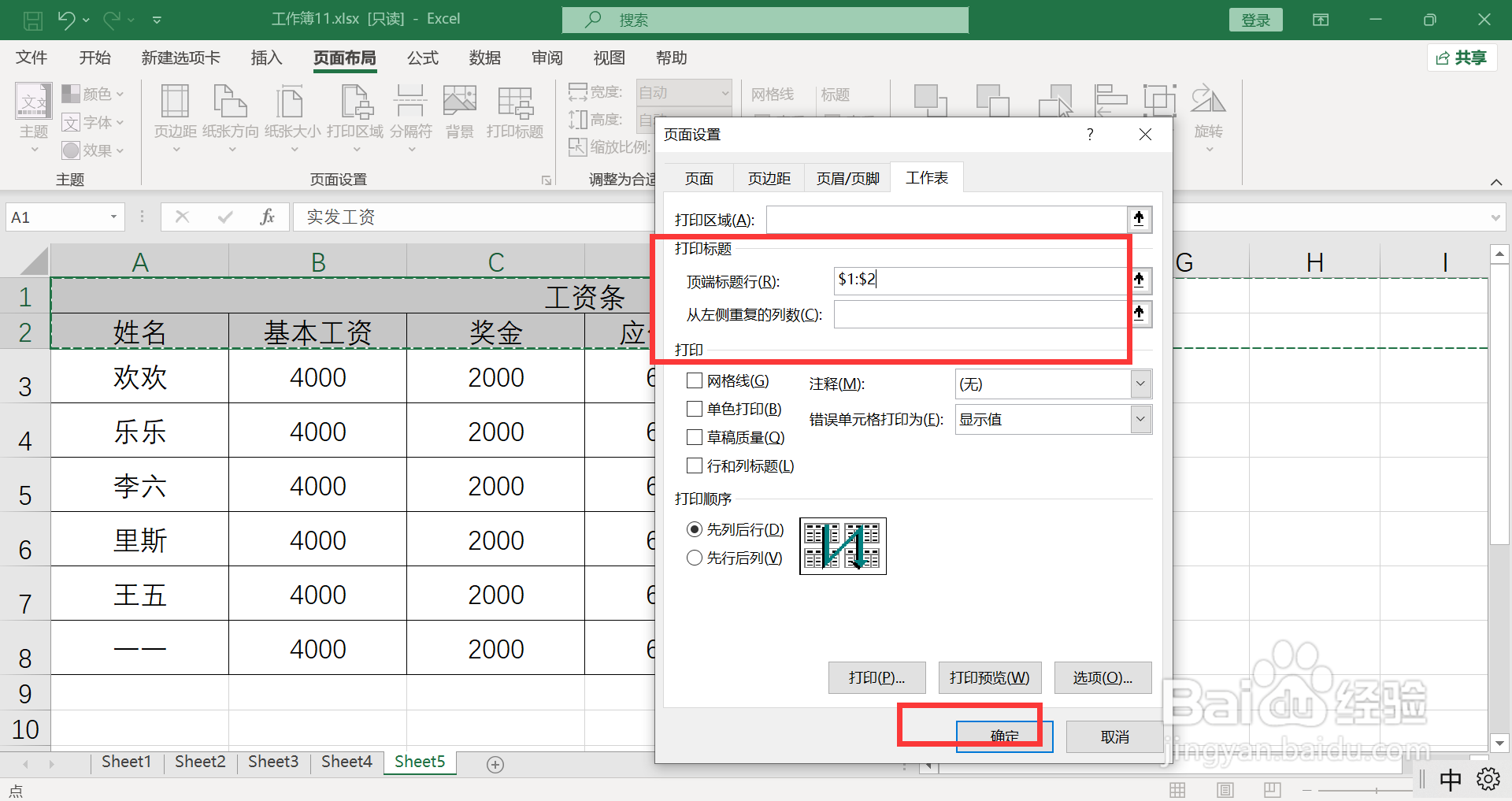Click the ribbon display options icon

[x=1321, y=20]
